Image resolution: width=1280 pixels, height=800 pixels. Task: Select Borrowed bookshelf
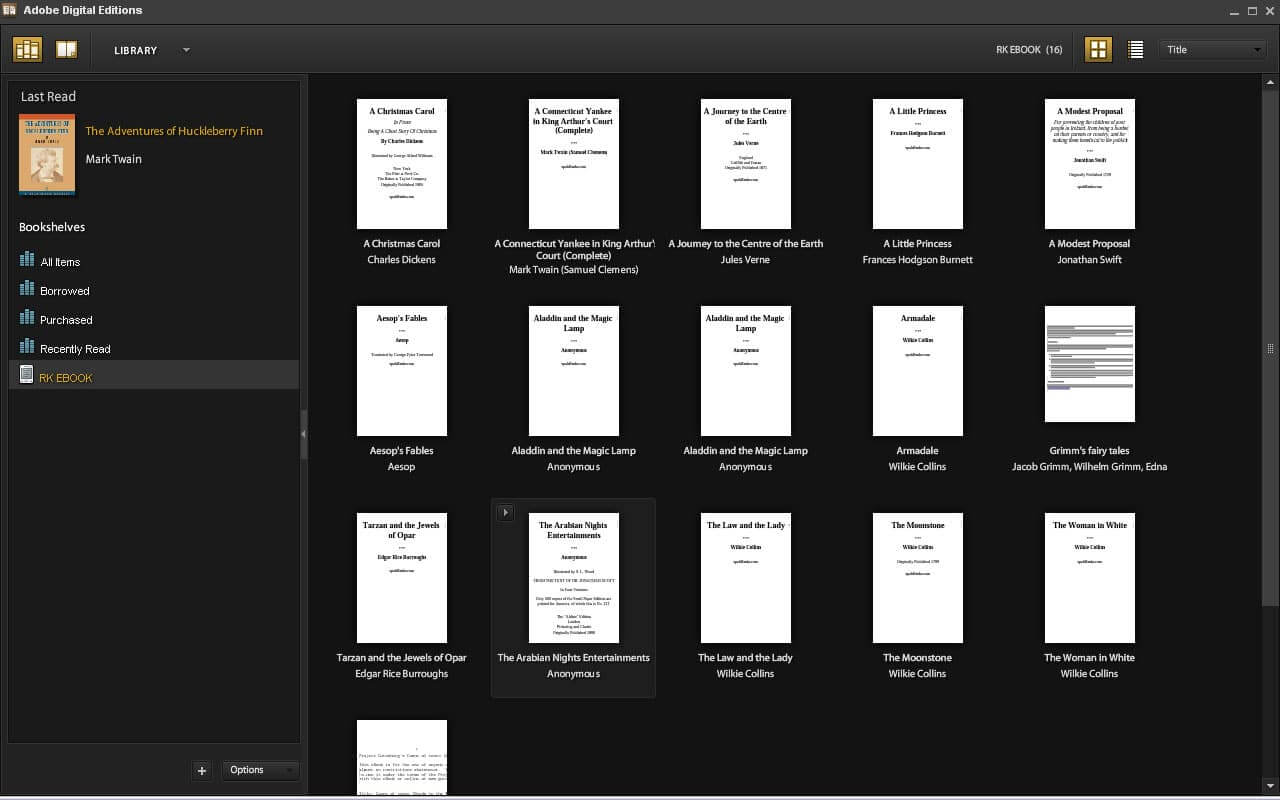tap(154, 290)
